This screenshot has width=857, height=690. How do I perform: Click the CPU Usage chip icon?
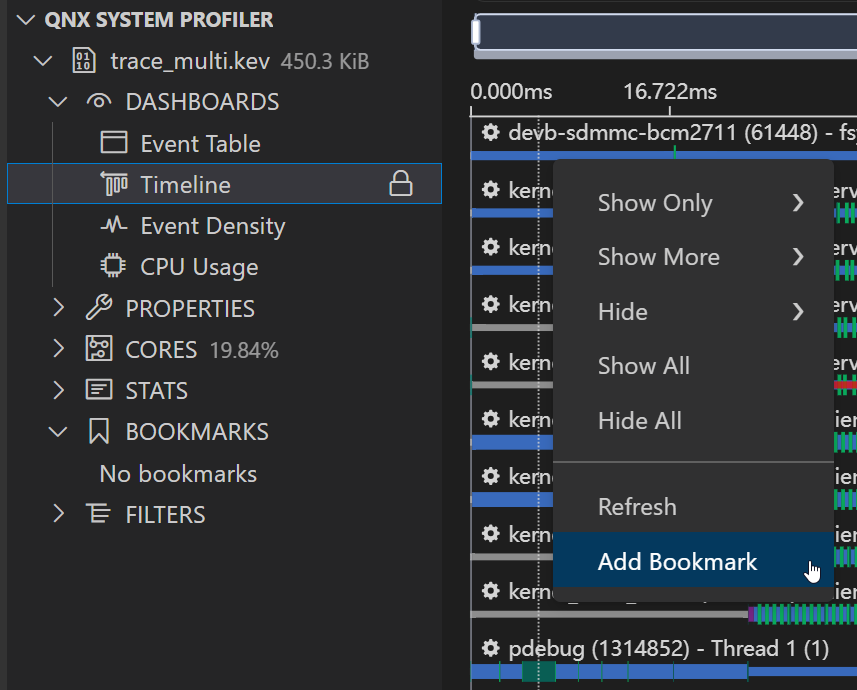(114, 267)
